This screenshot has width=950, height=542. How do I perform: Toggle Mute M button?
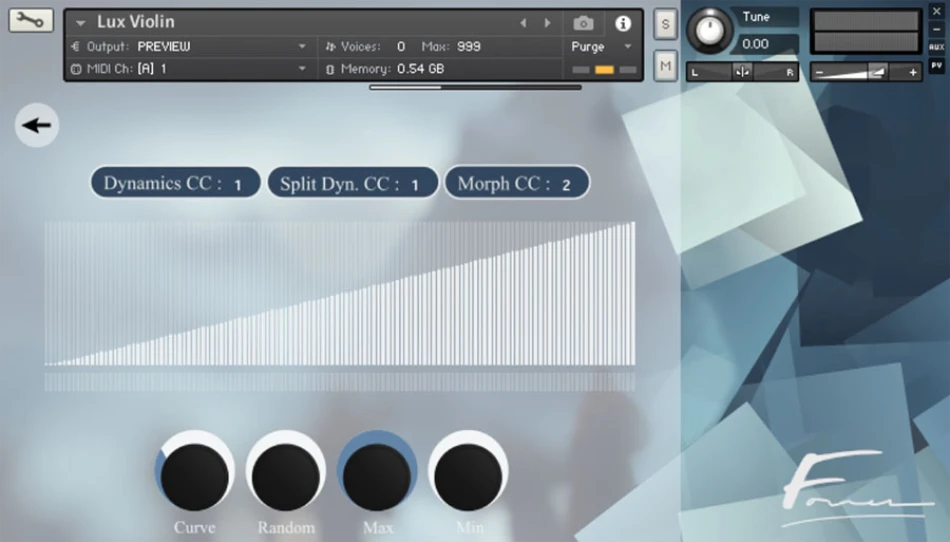click(665, 65)
